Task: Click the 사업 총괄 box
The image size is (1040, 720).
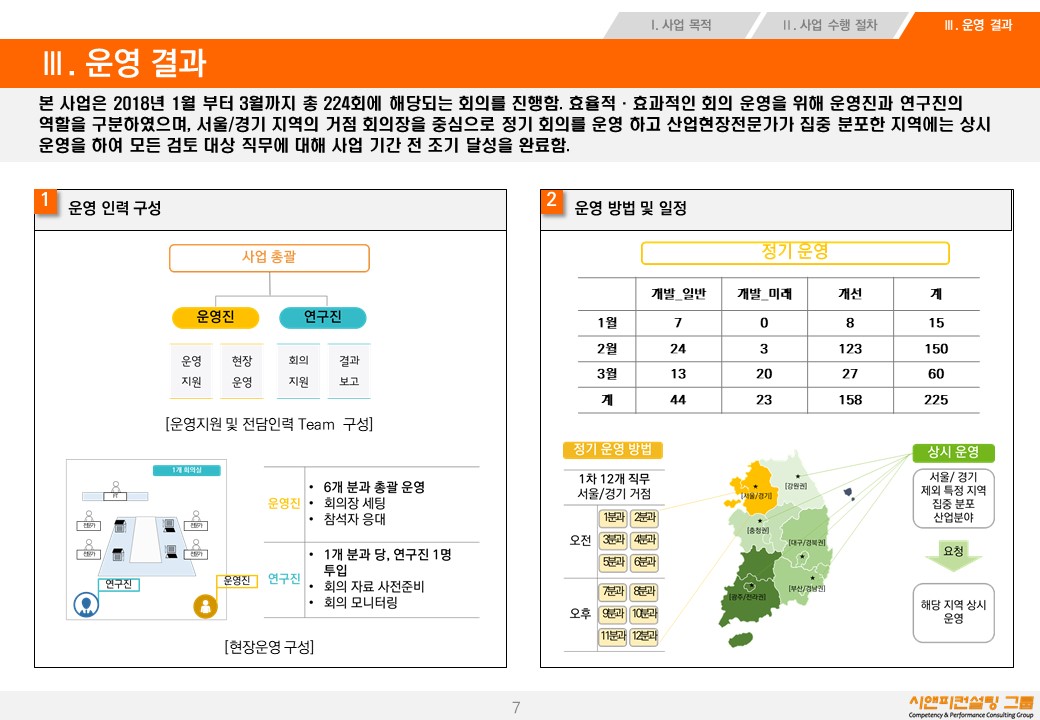Action: coord(269,258)
